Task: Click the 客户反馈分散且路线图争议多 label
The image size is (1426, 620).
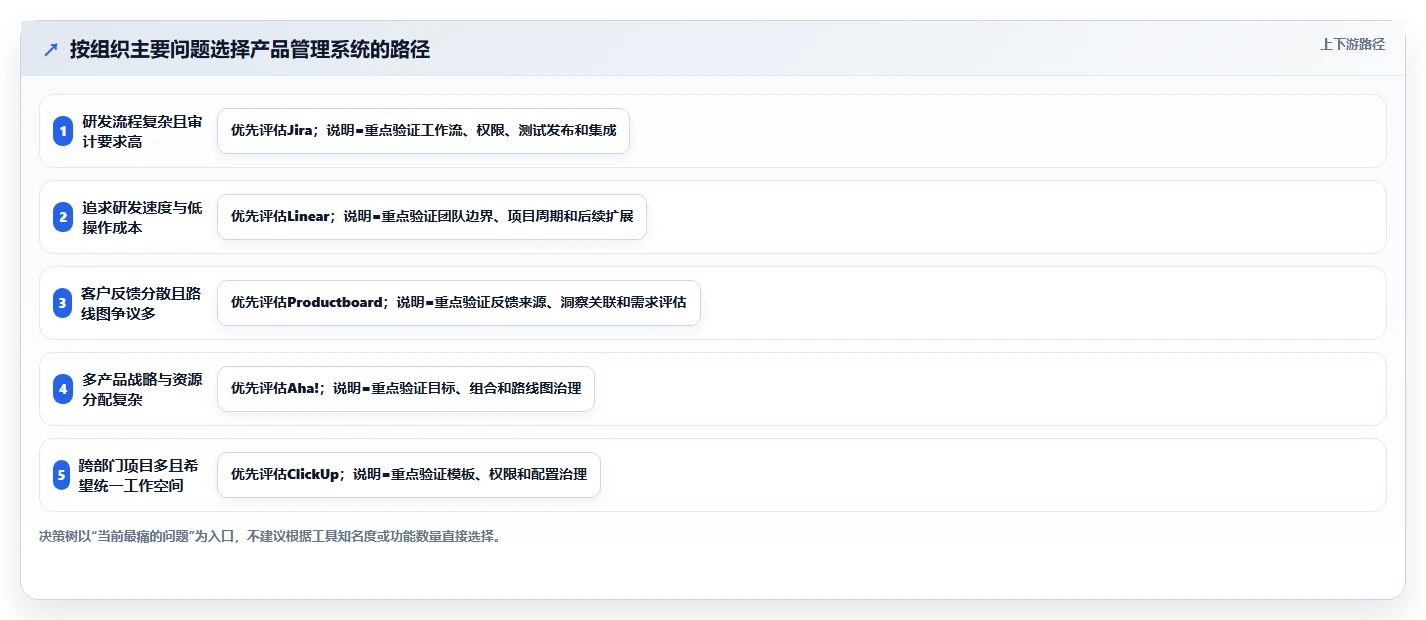Action: point(141,303)
